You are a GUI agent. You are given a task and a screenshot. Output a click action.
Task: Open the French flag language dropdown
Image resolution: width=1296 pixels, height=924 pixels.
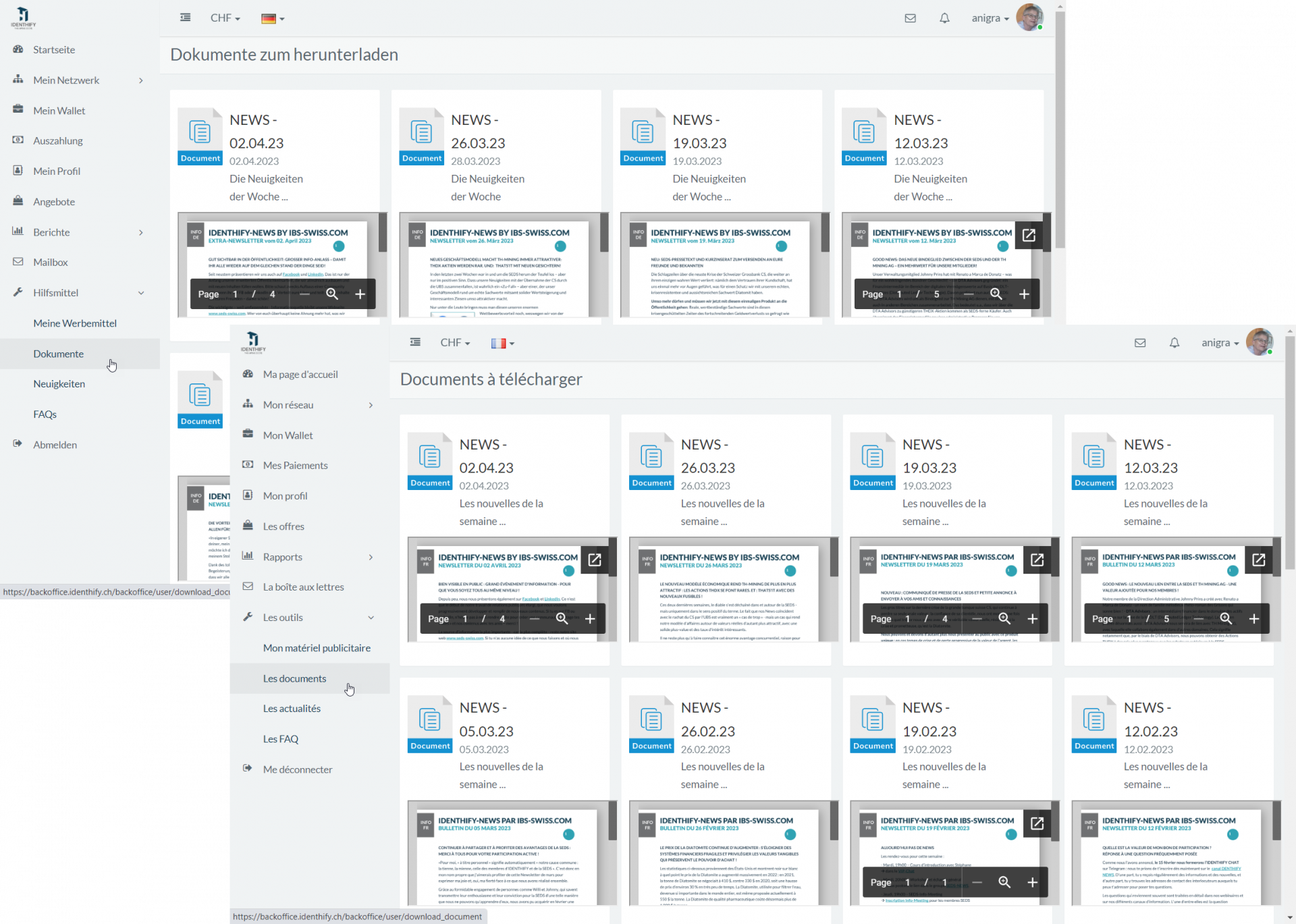502,343
